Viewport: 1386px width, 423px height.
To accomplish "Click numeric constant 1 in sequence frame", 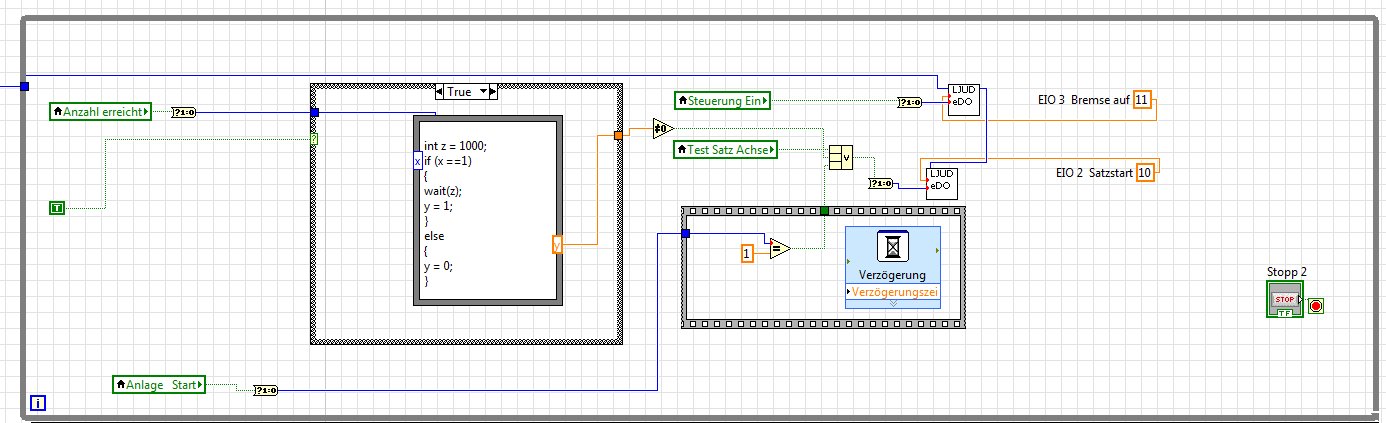I will pos(746,254).
